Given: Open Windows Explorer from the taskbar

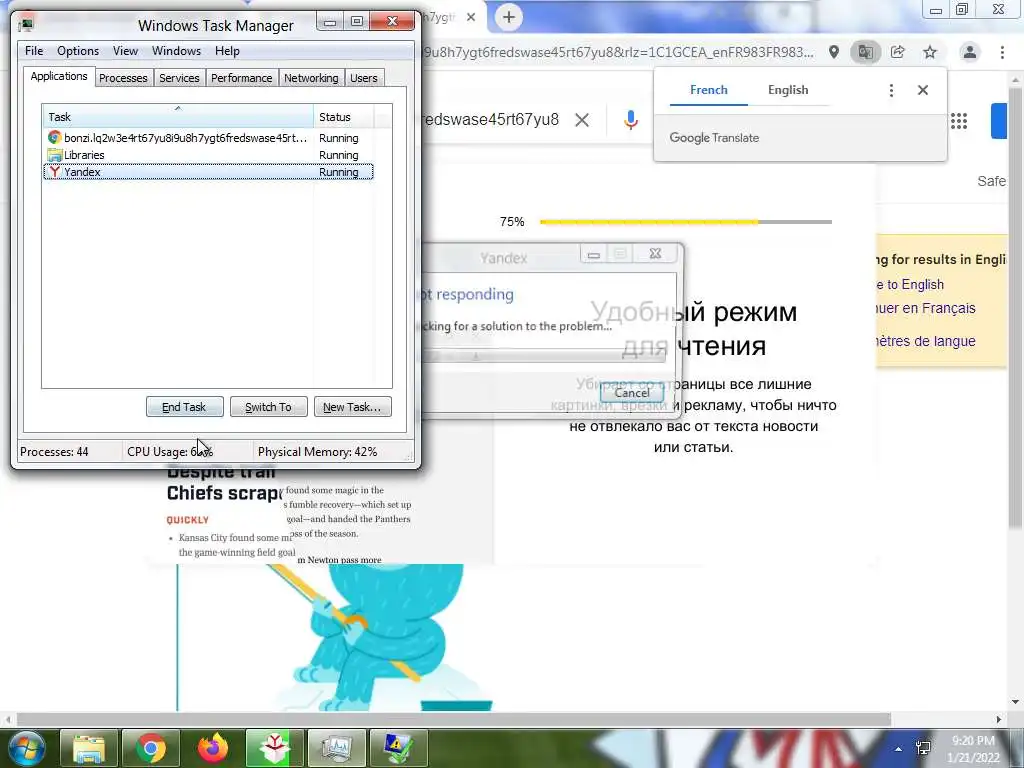Looking at the screenshot, I should tap(89, 748).
